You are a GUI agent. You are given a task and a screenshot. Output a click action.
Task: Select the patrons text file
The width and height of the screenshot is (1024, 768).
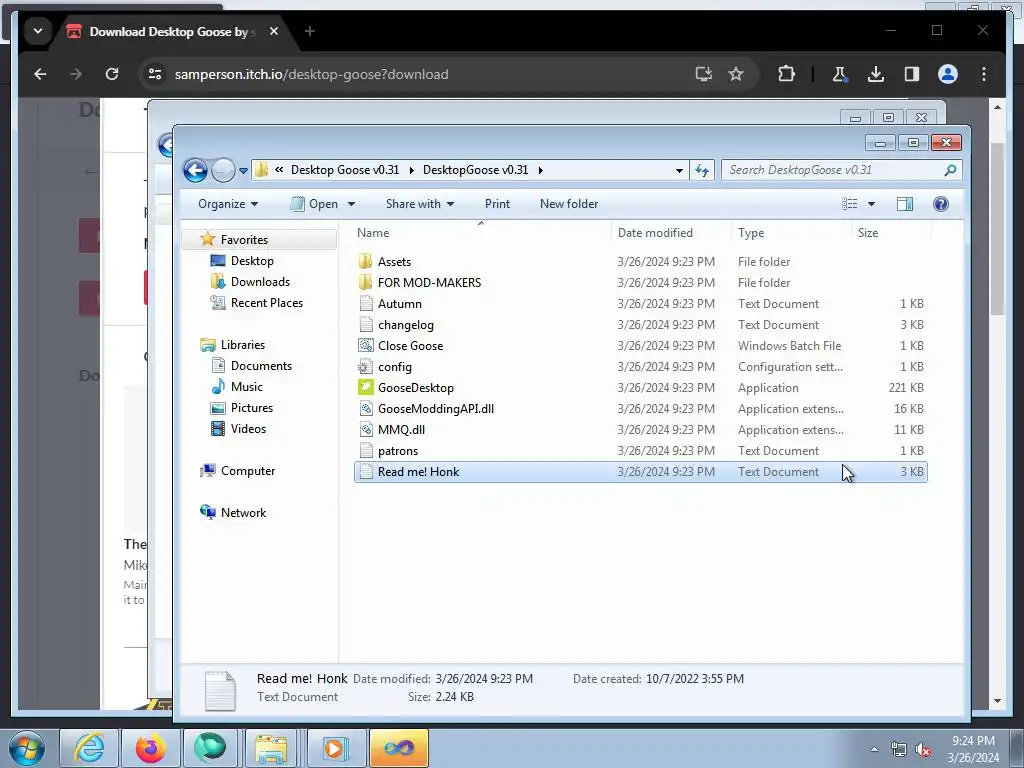click(397, 451)
